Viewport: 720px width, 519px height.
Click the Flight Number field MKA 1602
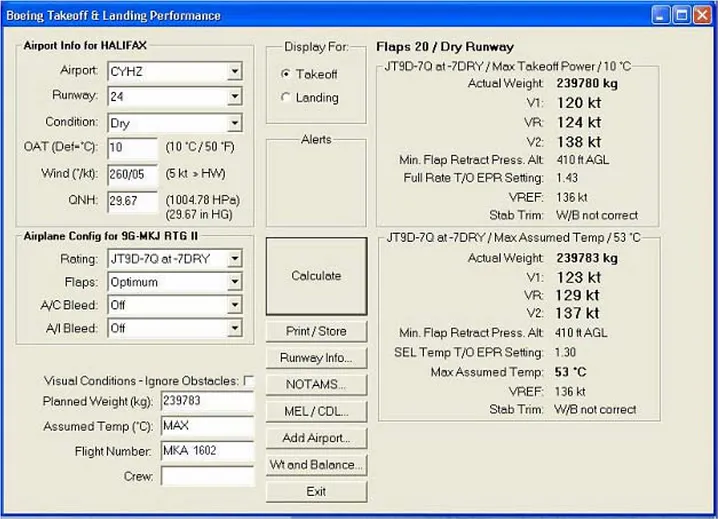click(x=208, y=451)
